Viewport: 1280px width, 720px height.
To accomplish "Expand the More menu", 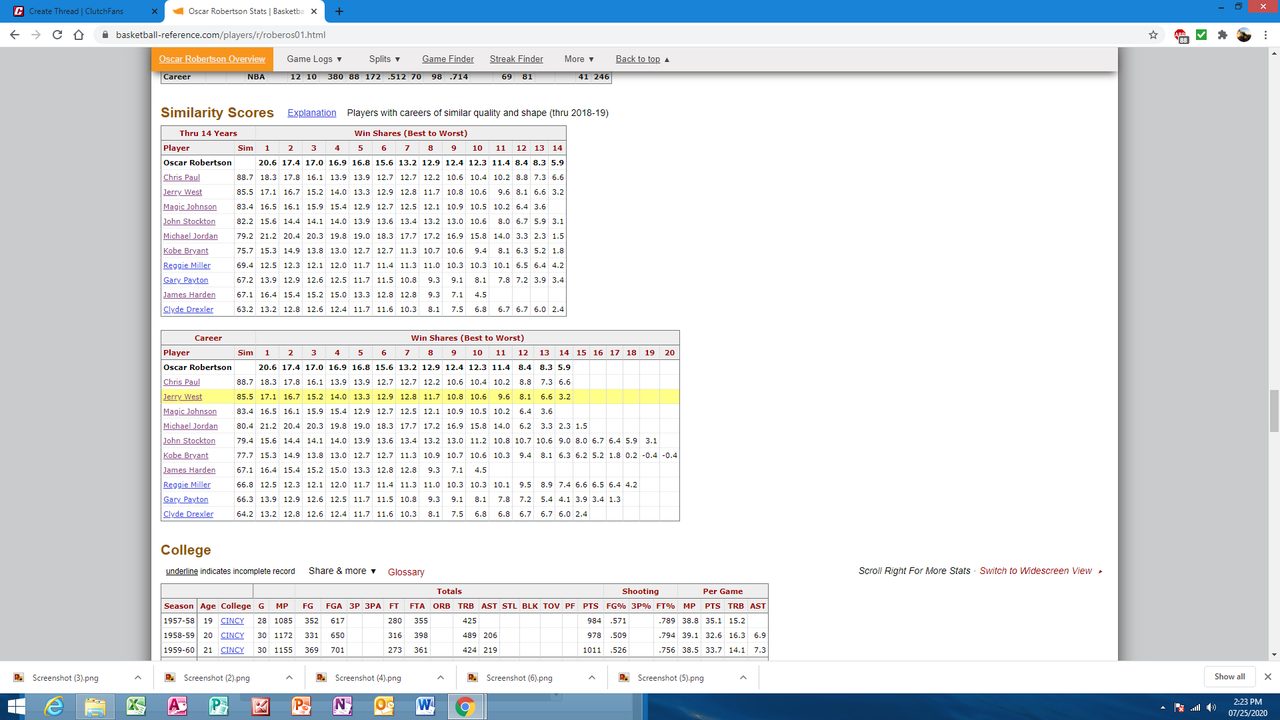I will 579,59.
